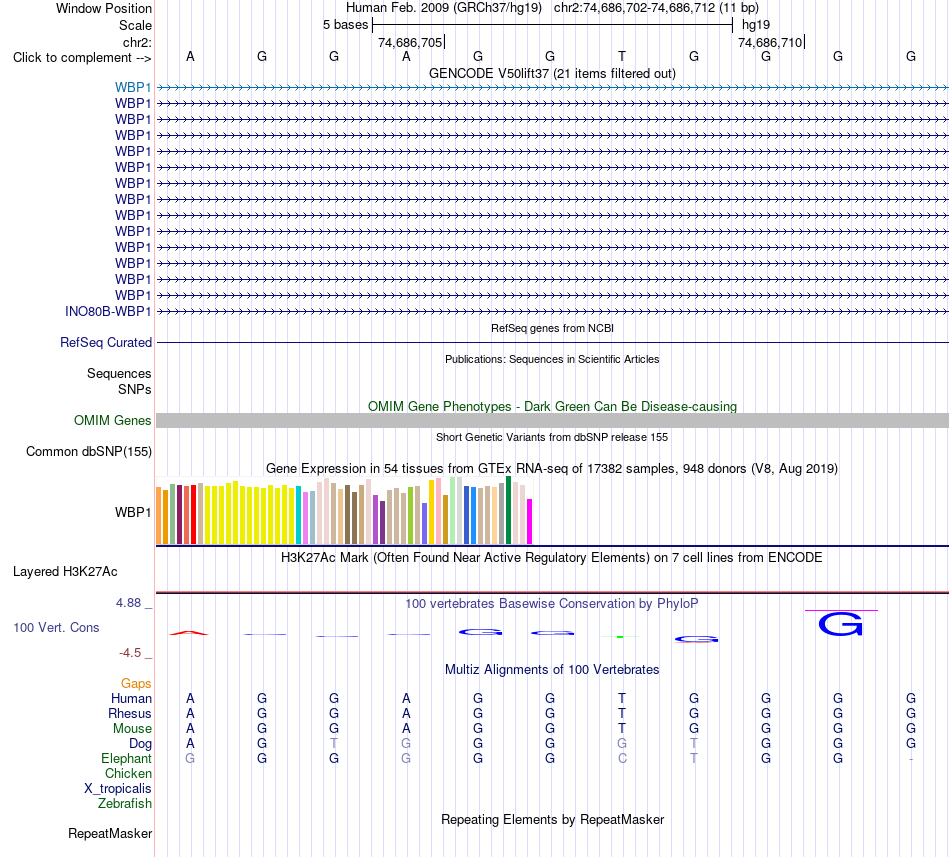The image size is (950, 857).
Task: Click the dash gap in the Elephant row
Action: (x=911, y=759)
